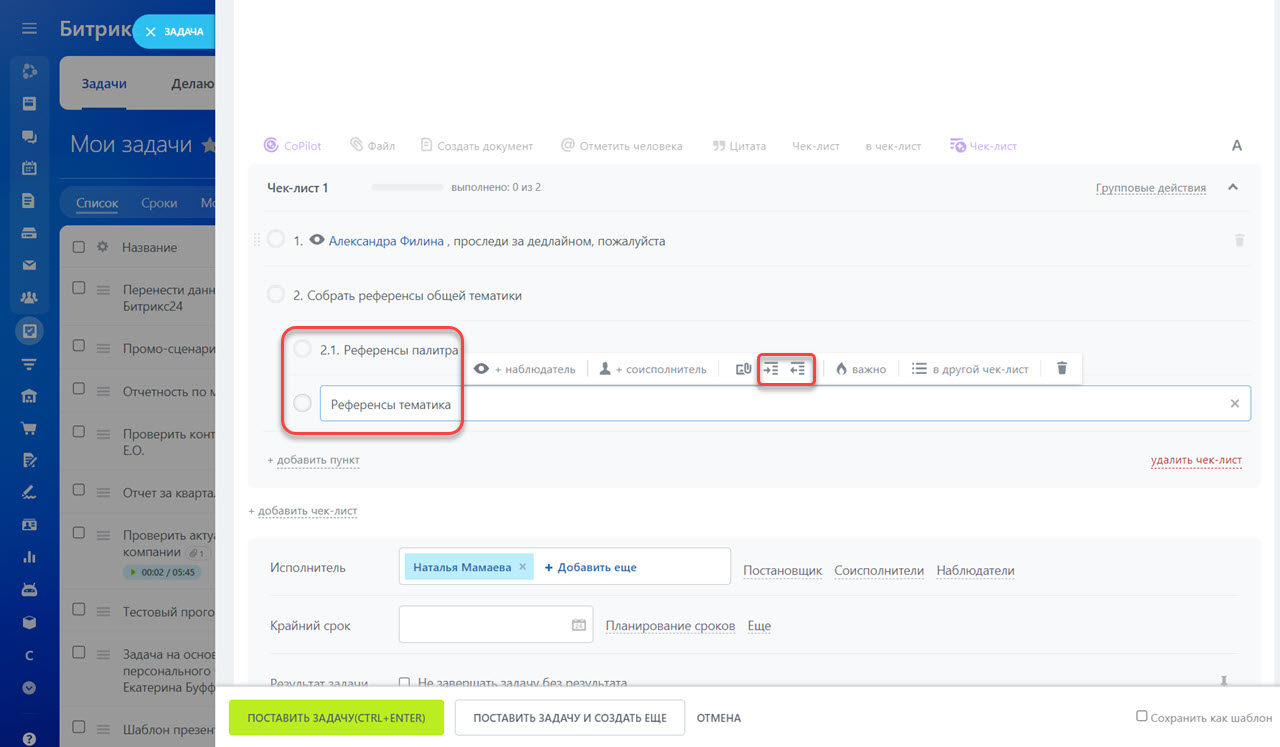1280x747 pixels.
Task: Click ОТМЕНА to cancel
Action: [719, 718]
